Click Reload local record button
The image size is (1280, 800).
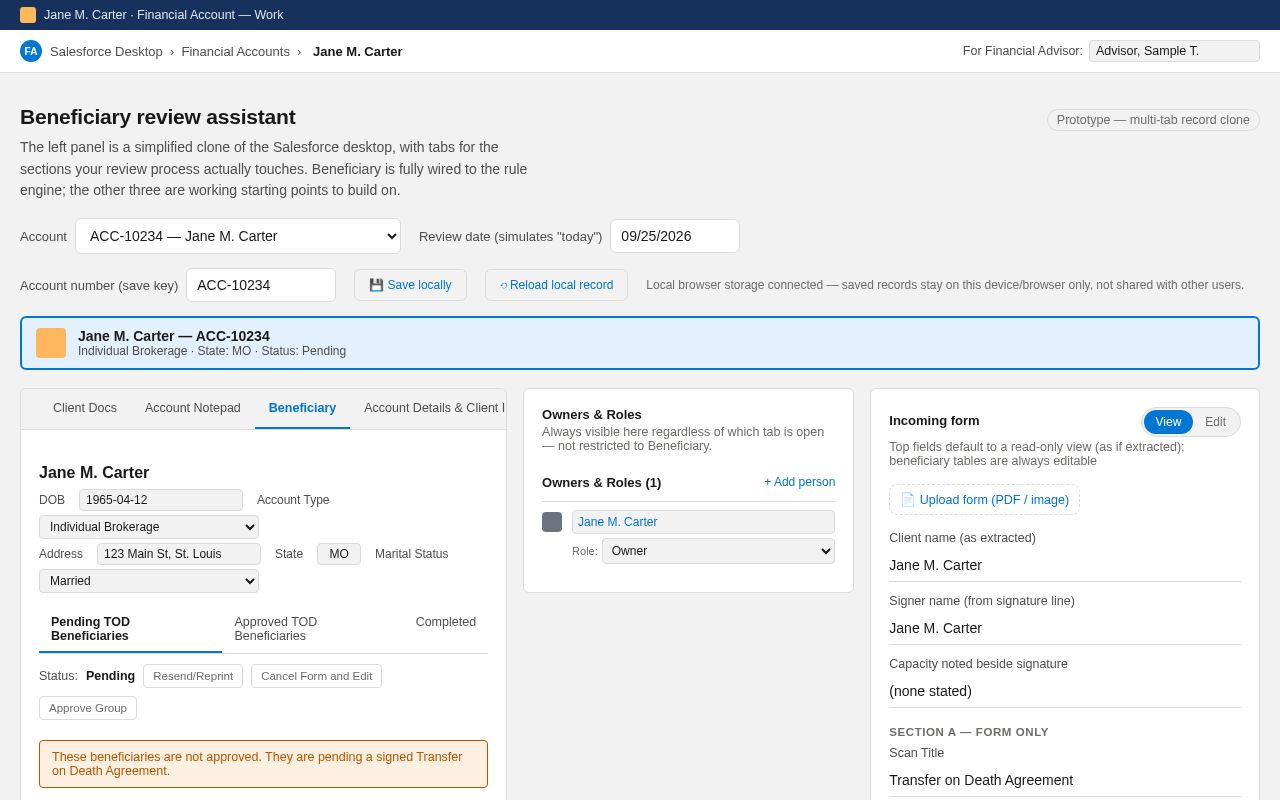point(556,285)
